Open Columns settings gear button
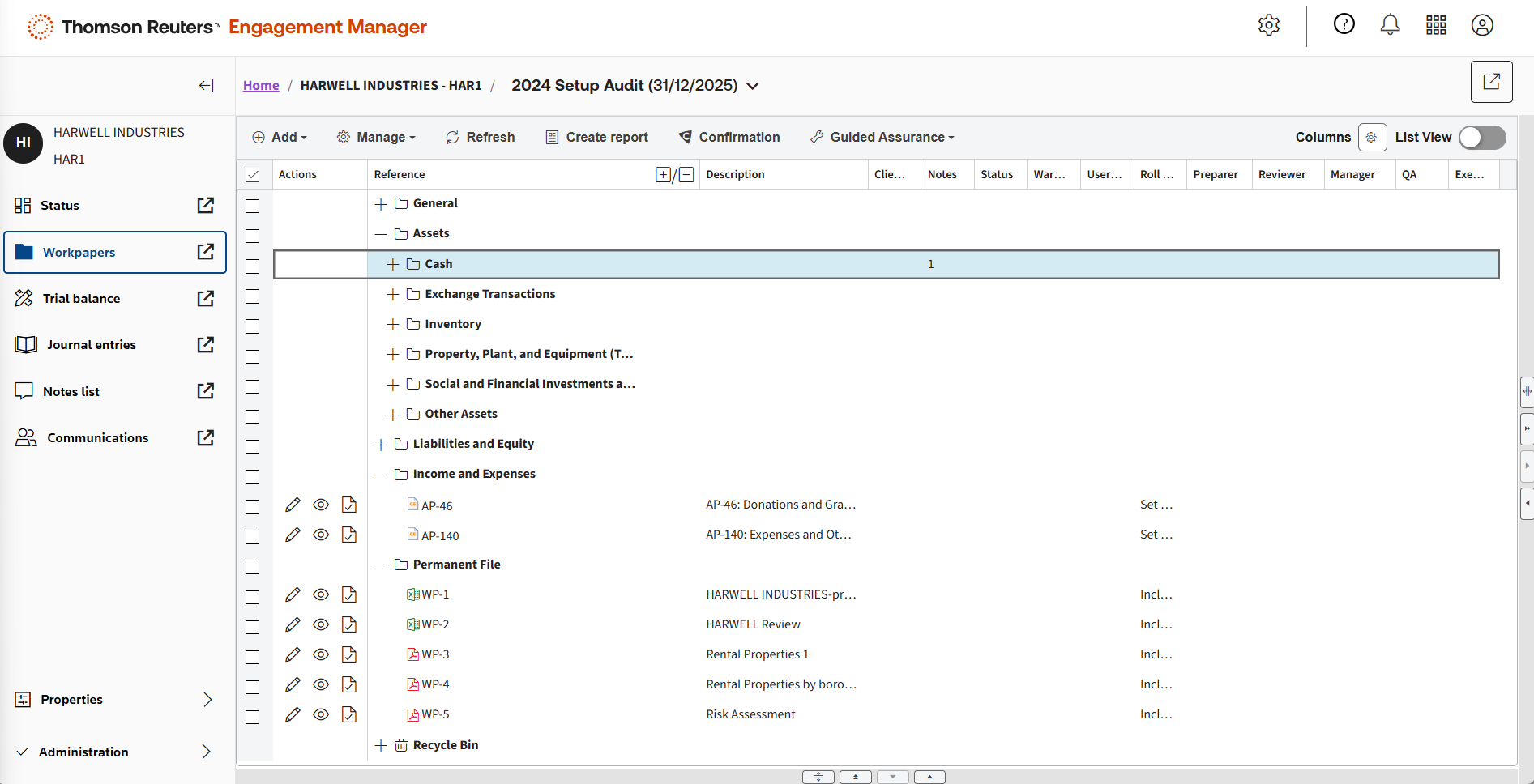 1371,138
